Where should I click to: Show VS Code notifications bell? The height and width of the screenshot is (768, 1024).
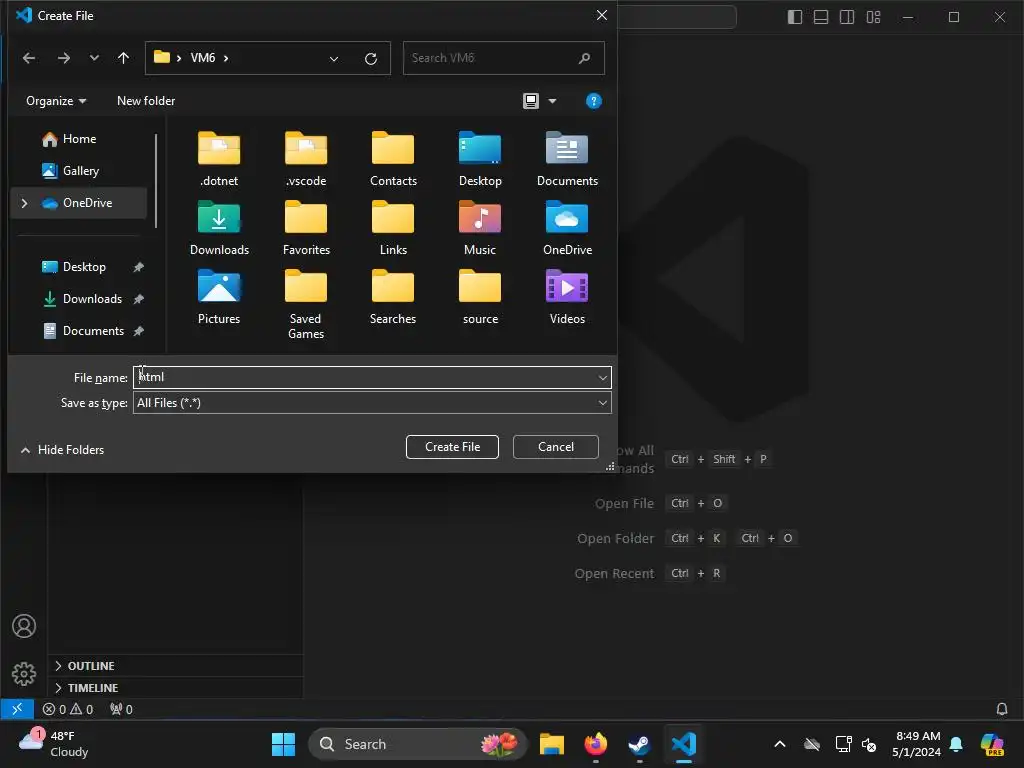1001,709
